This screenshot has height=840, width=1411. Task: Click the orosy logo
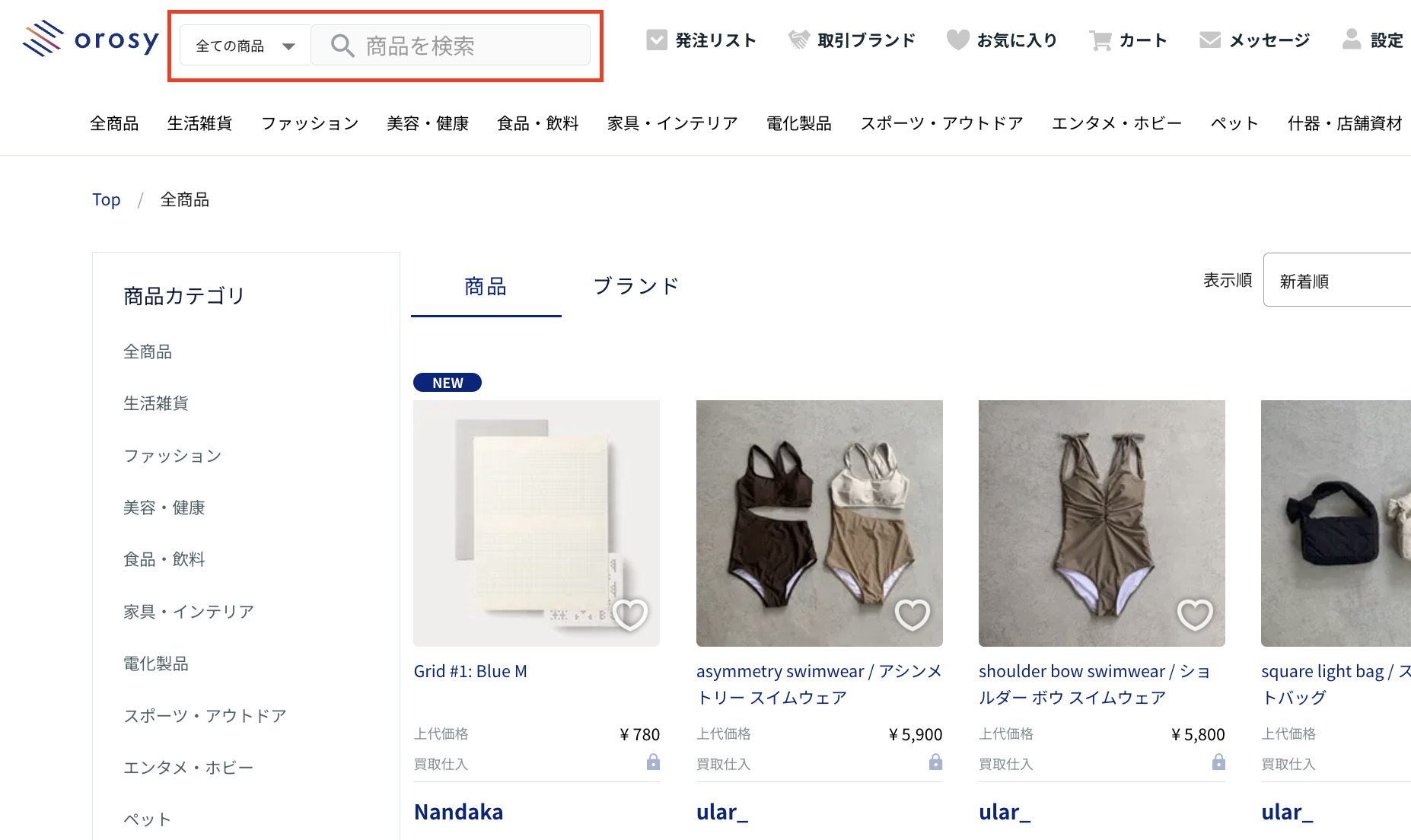(x=91, y=40)
